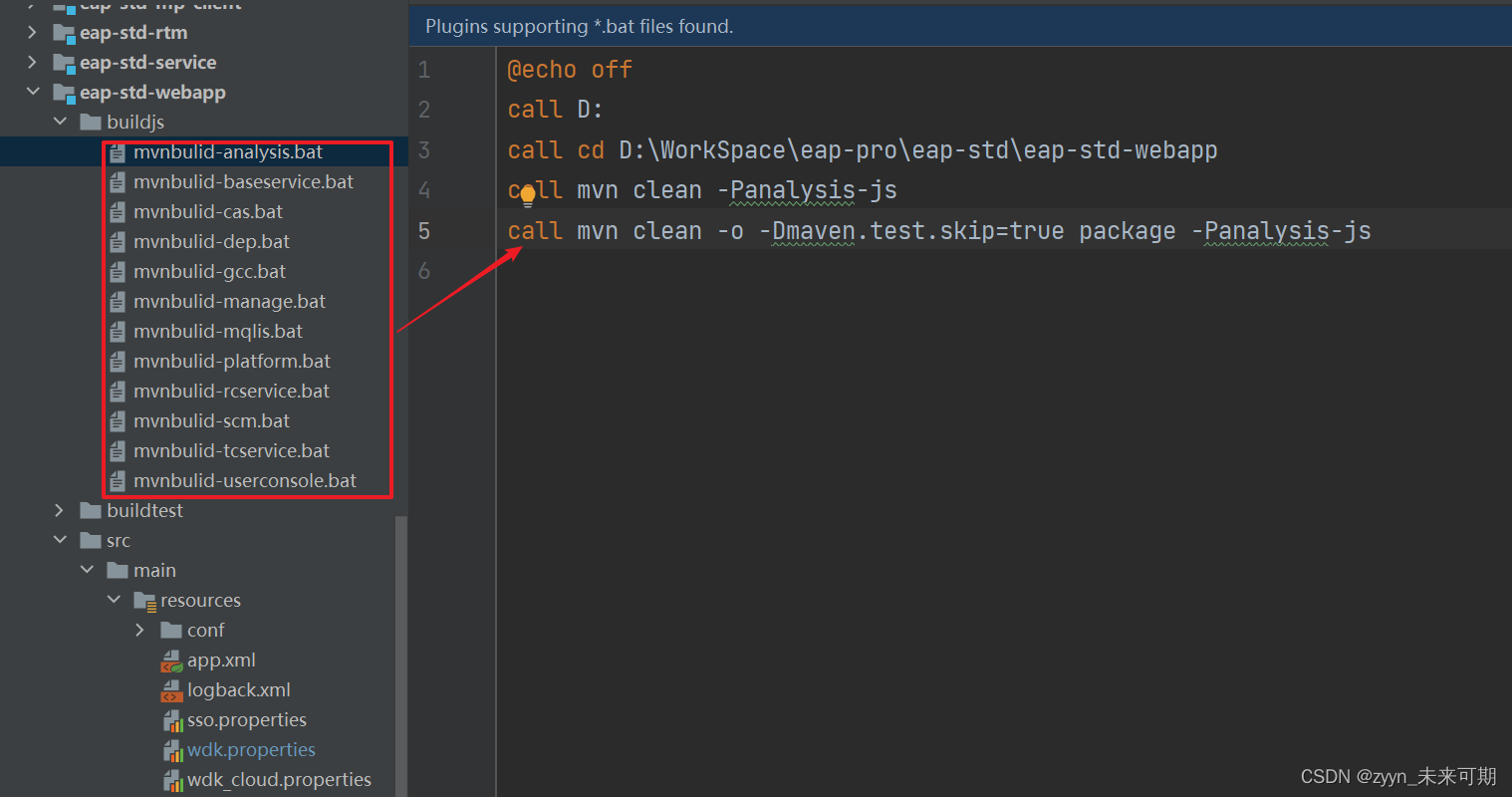This screenshot has height=797, width=1512.
Task: Open mvnbulid-platform.bat file
Action: 232,361
